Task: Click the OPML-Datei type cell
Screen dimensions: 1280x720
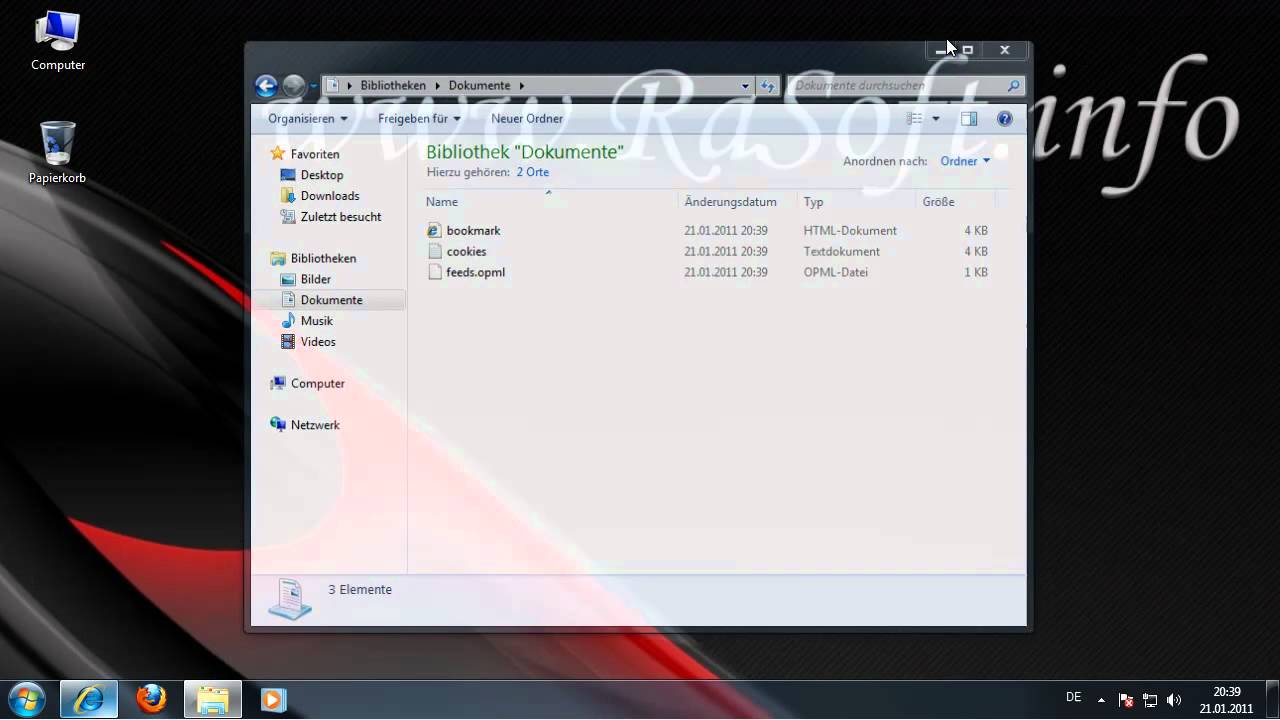Action: click(835, 272)
